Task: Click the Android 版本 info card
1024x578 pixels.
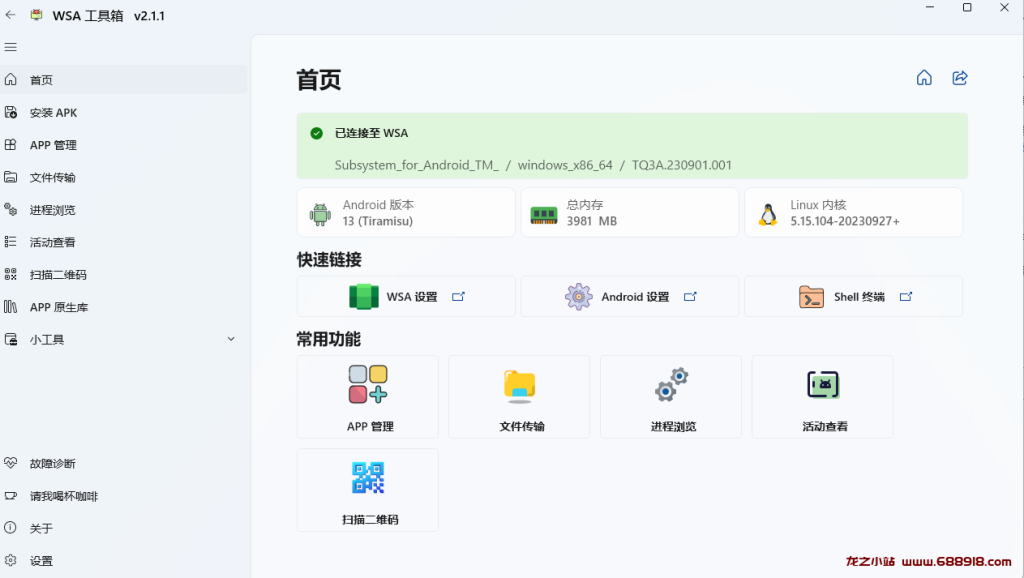Action: click(406, 213)
